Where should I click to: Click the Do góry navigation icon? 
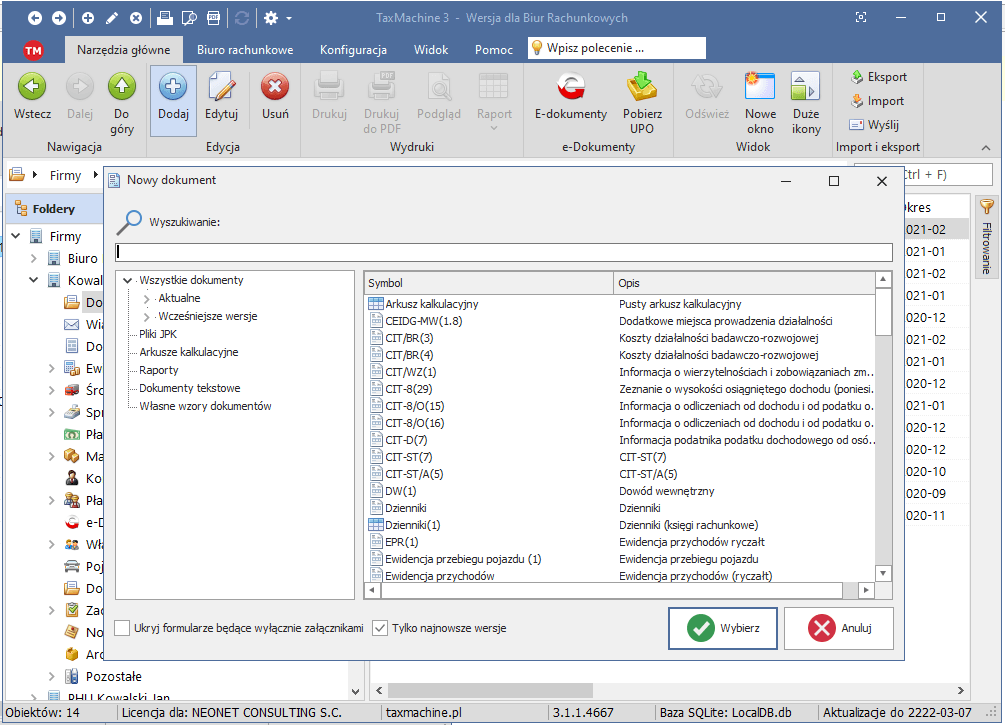[x=122, y=88]
